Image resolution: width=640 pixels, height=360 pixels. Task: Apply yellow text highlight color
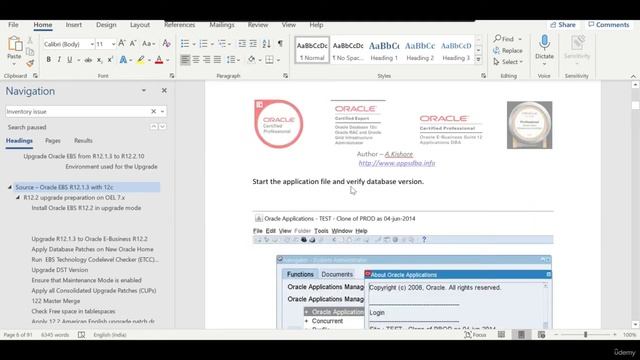click(x=141, y=60)
